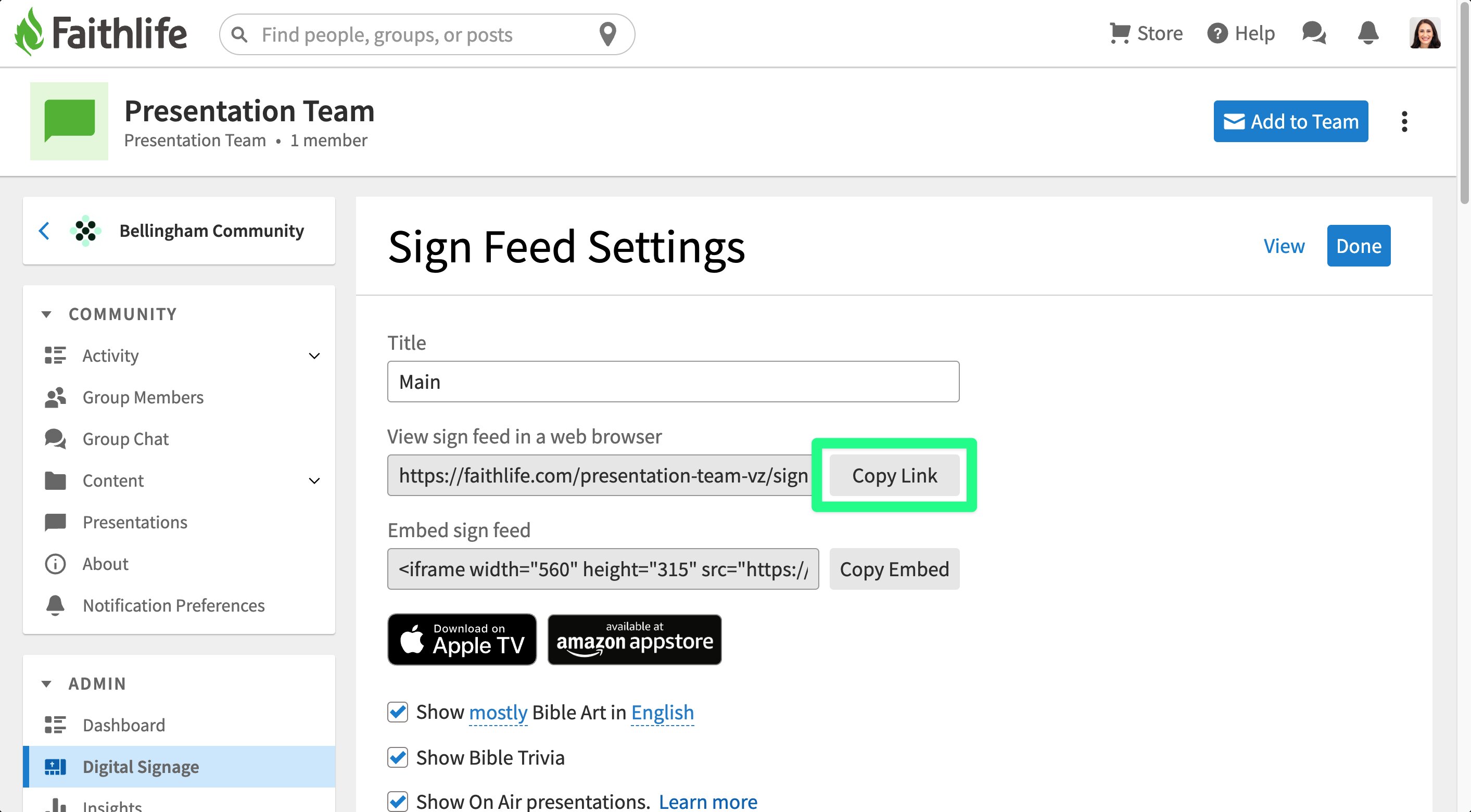Uncheck Show mostly Bible Art checkbox

(398, 712)
